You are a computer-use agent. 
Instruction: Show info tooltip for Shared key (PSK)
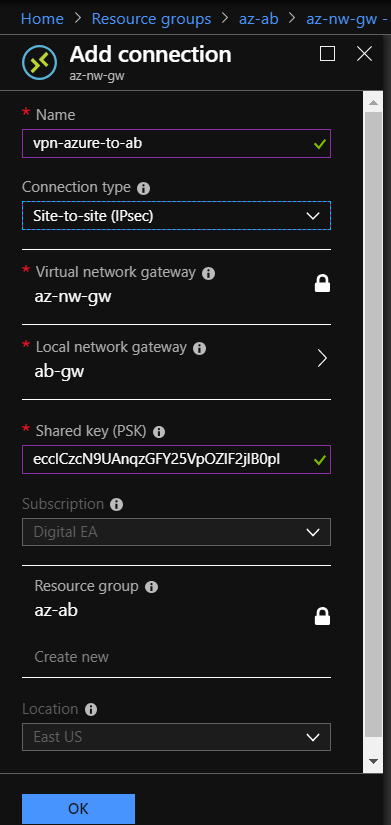tap(159, 432)
